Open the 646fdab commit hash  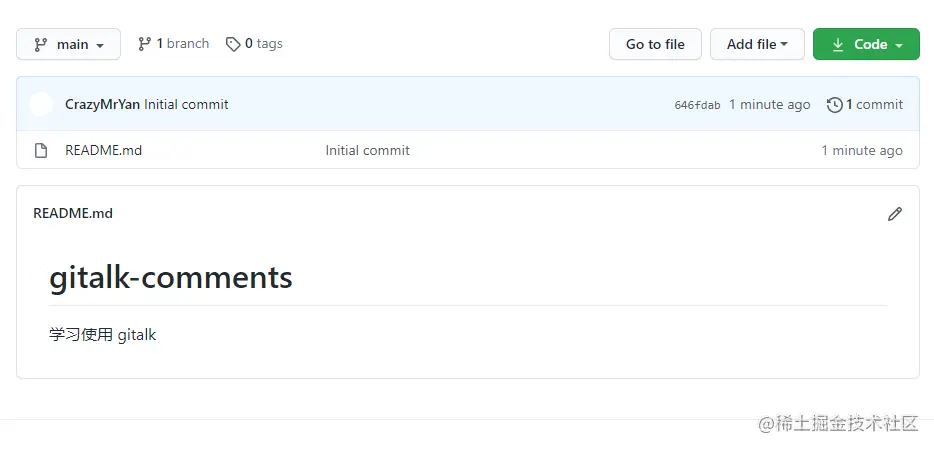tap(697, 105)
